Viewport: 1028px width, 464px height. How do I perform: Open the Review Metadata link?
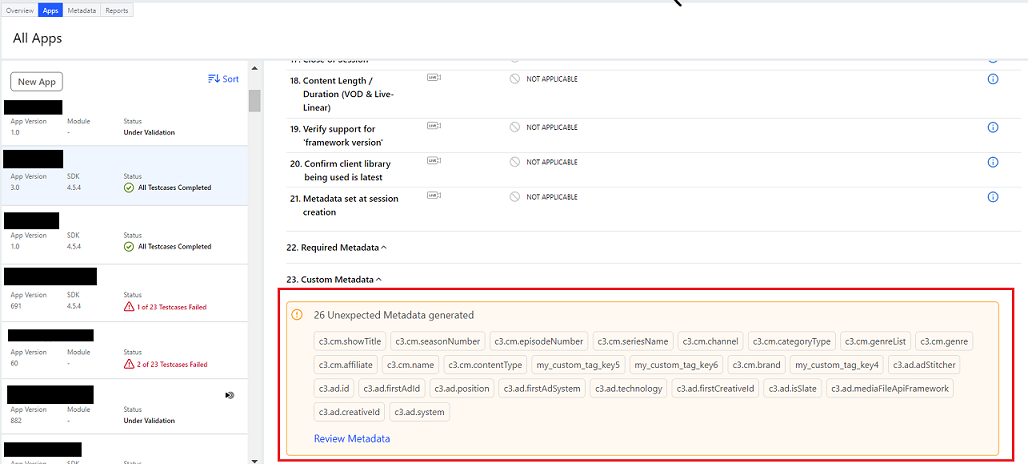[351, 439]
